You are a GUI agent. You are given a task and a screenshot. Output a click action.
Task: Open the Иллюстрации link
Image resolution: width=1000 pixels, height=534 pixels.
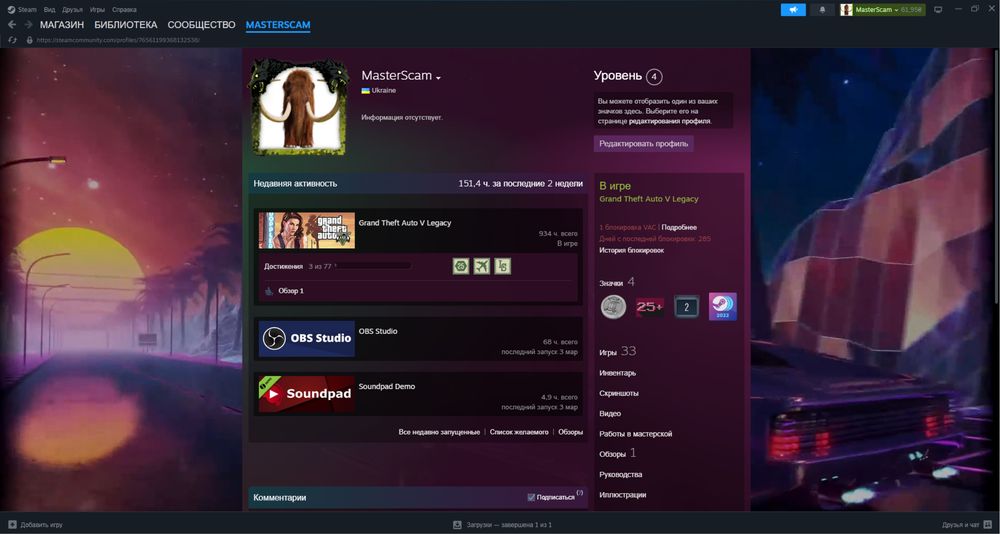pyautogui.click(x=622, y=494)
